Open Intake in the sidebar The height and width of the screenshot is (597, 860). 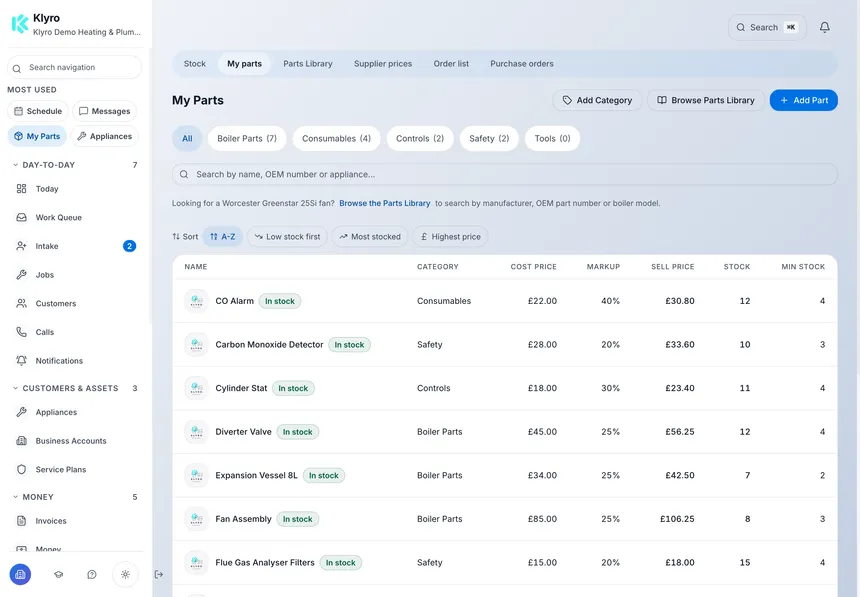pos(75,246)
